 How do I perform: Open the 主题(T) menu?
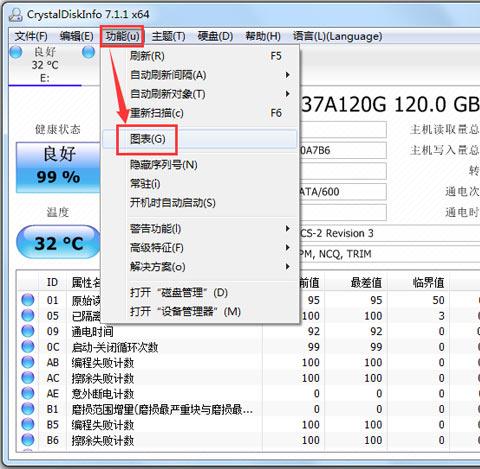(168, 36)
